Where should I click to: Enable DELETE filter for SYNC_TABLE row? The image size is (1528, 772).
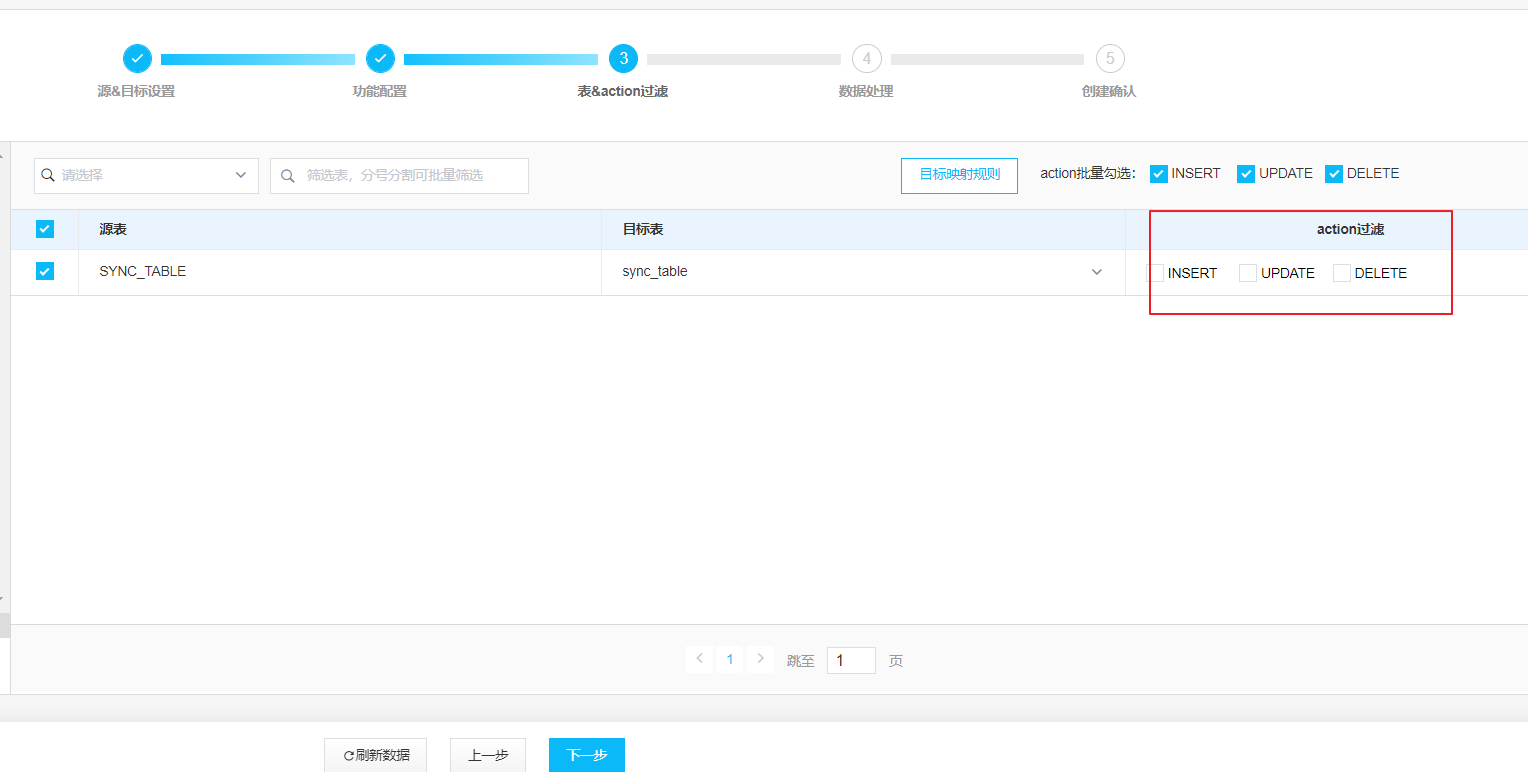1342,273
